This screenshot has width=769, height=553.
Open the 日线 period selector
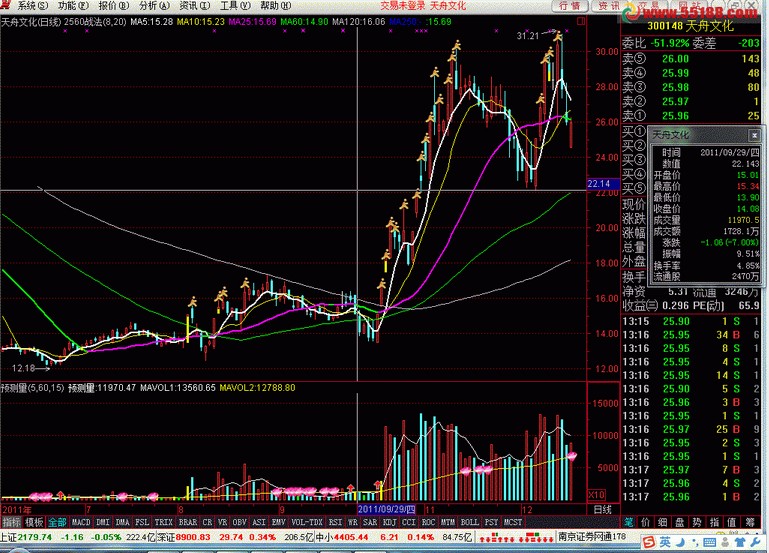coord(604,509)
